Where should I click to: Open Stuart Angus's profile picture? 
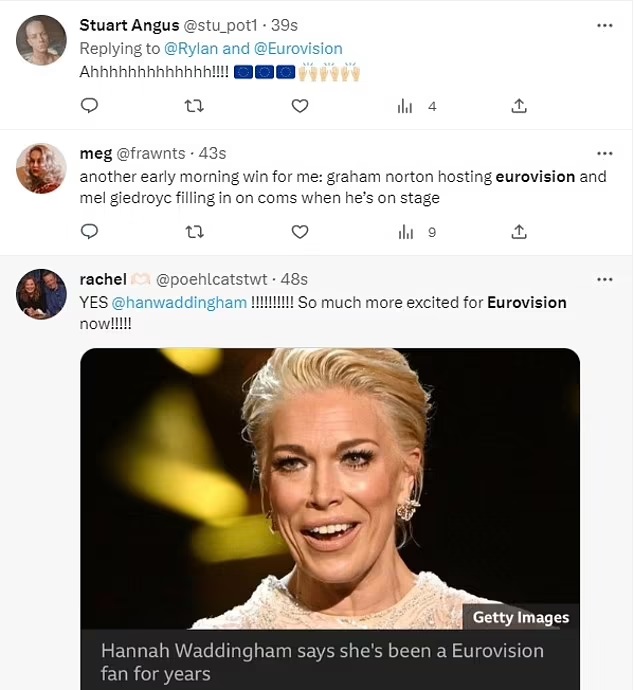click(x=41, y=41)
